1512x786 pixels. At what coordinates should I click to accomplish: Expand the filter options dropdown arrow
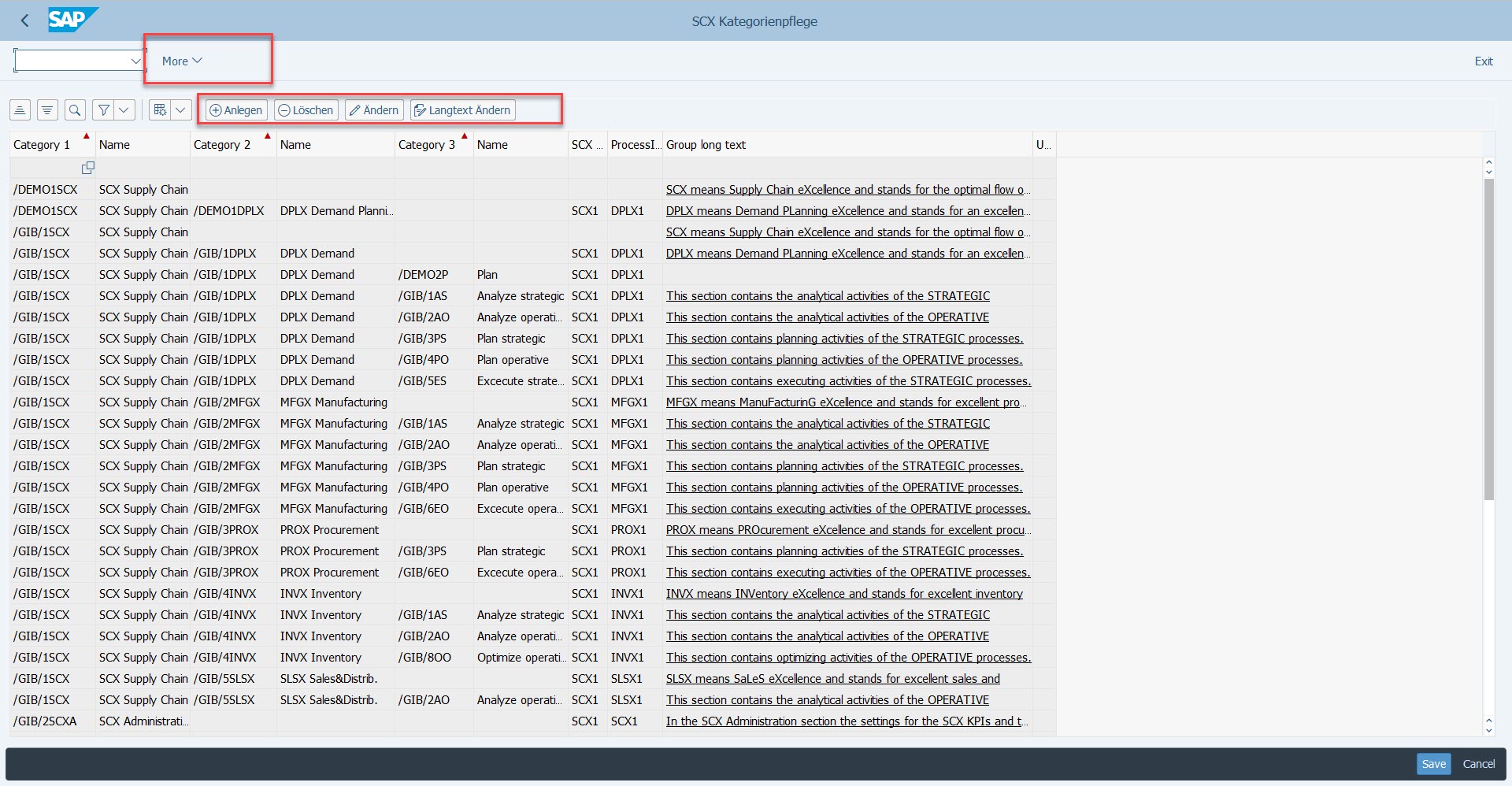pos(124,110)
